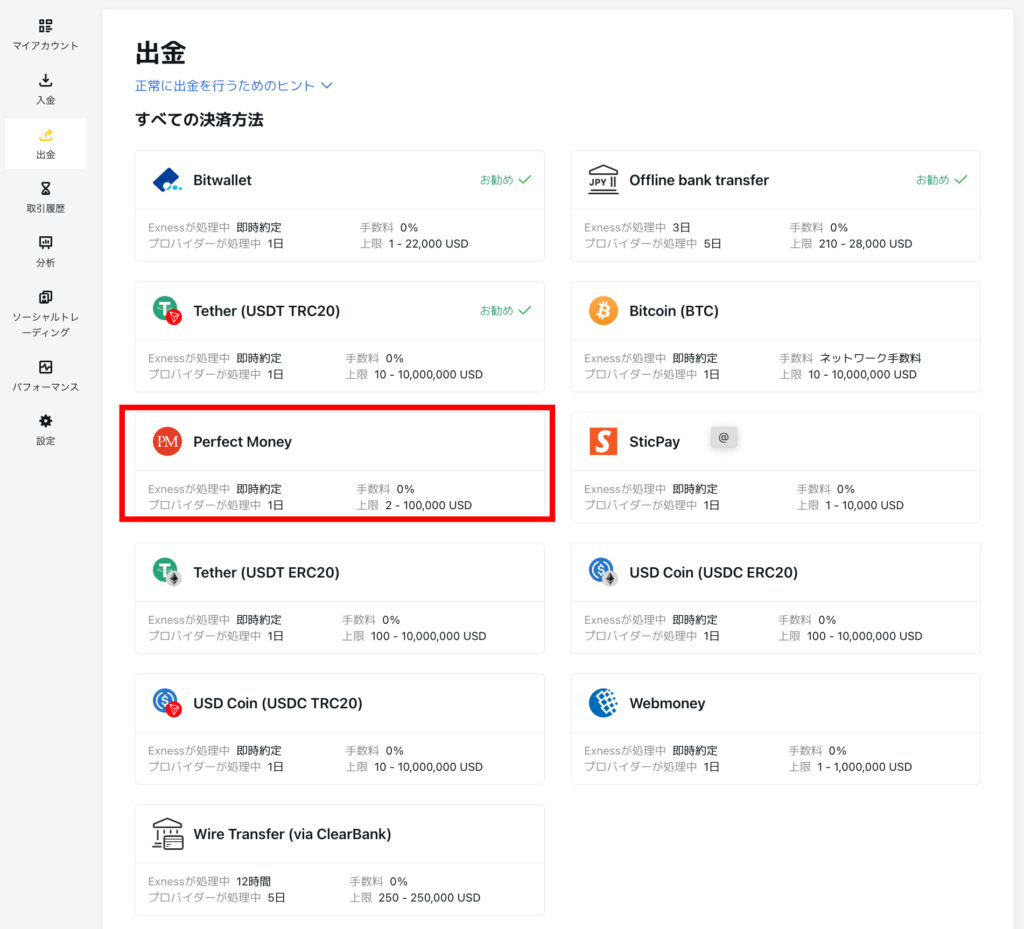1024x929 pixels.
Task: Select 出金 withdrawal menu item
Action: tap(45, 144)
